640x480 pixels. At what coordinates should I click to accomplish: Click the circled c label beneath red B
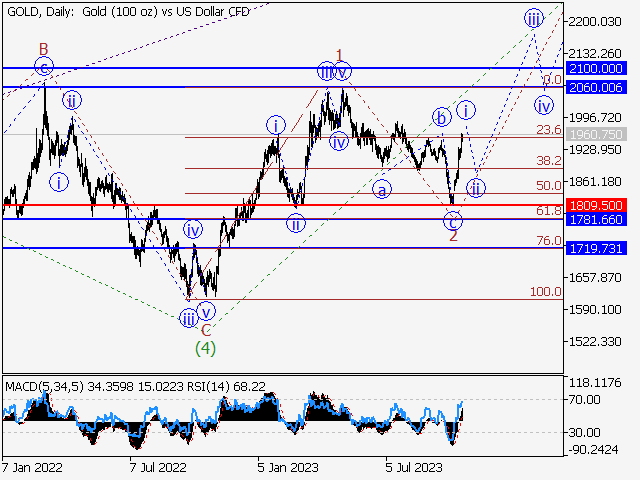(44, 66)
